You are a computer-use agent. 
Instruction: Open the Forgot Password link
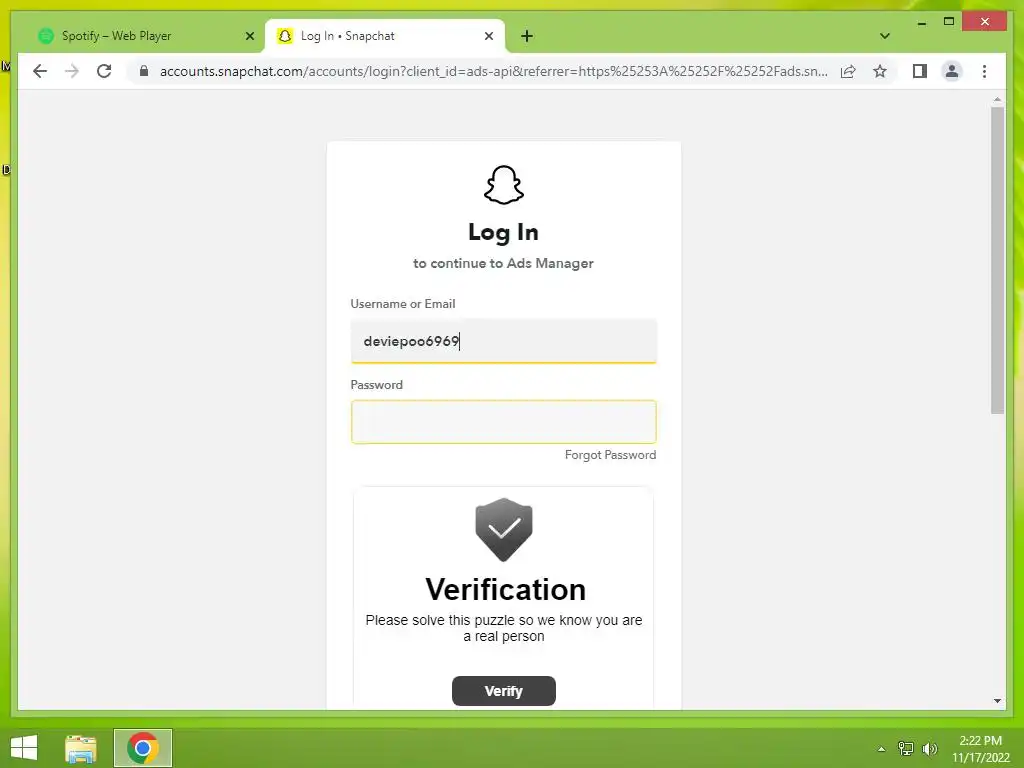click(610, 455)
